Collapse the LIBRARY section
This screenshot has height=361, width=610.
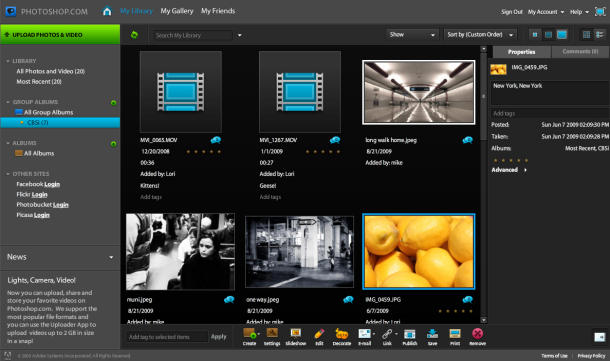coord(8,61)
